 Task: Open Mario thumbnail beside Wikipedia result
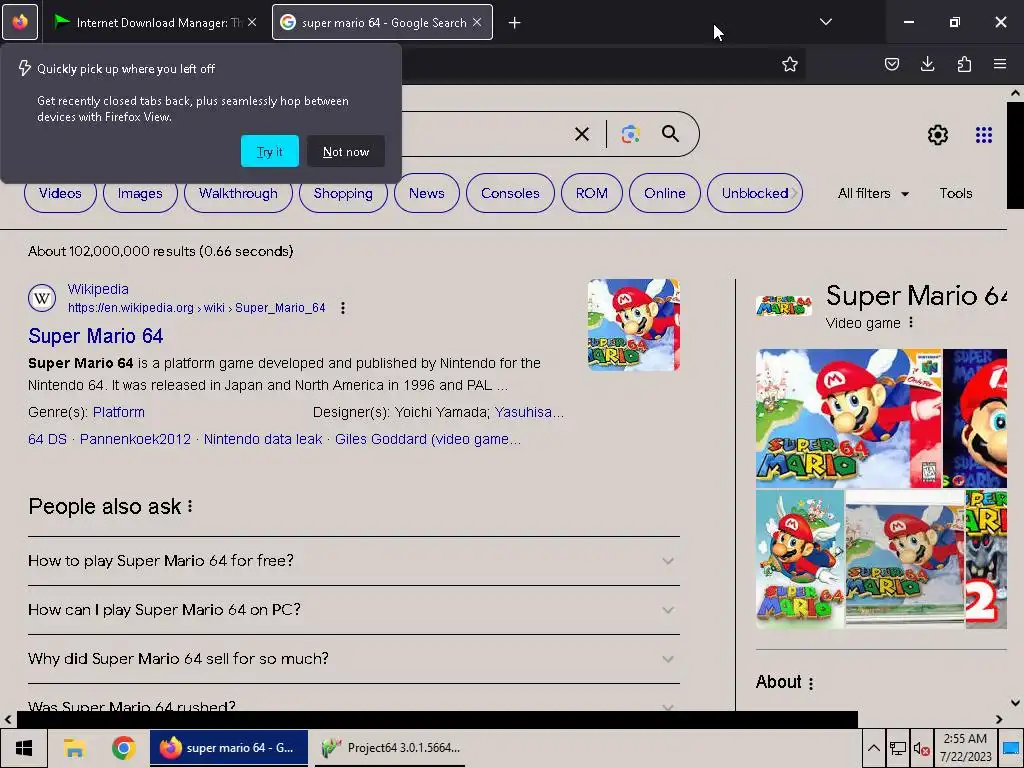[633, 325]
